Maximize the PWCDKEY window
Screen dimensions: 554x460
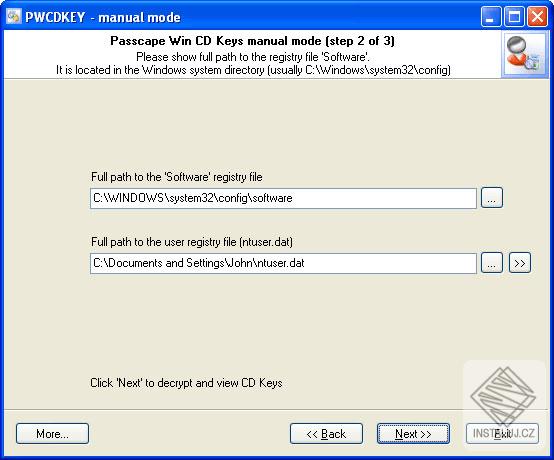coord(514,17)
